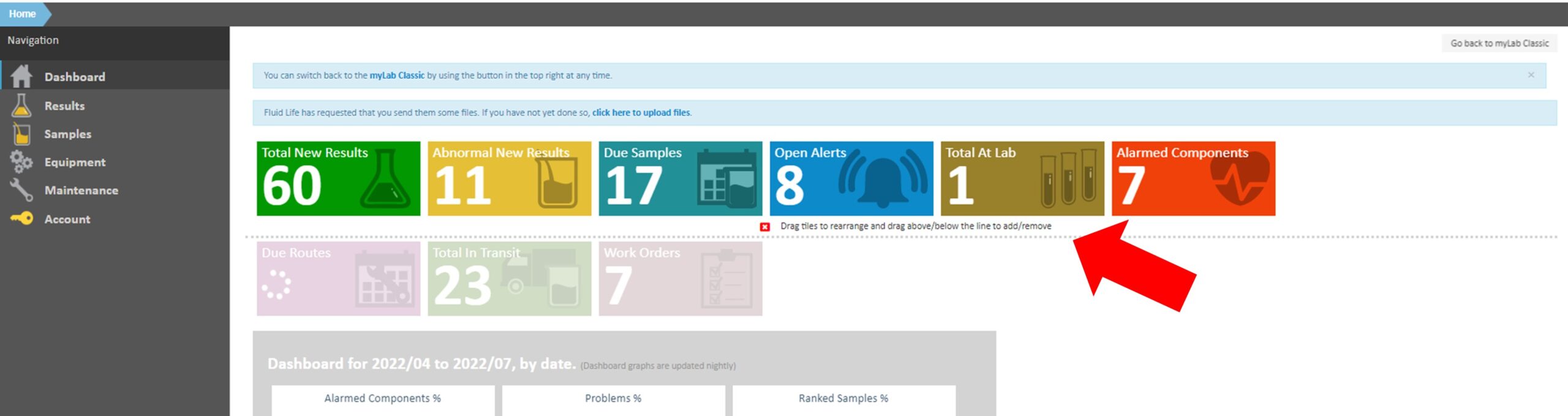Click the Samples beaker icon in sidebar
This screenshot has height=416, width=1568.
click(21, 134)
